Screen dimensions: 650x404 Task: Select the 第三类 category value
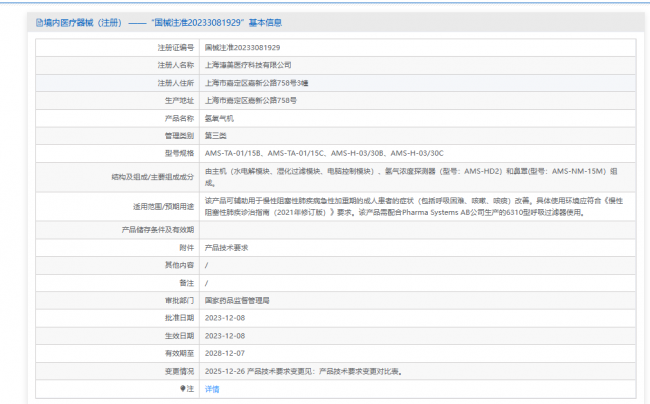(x=216, y=135)
